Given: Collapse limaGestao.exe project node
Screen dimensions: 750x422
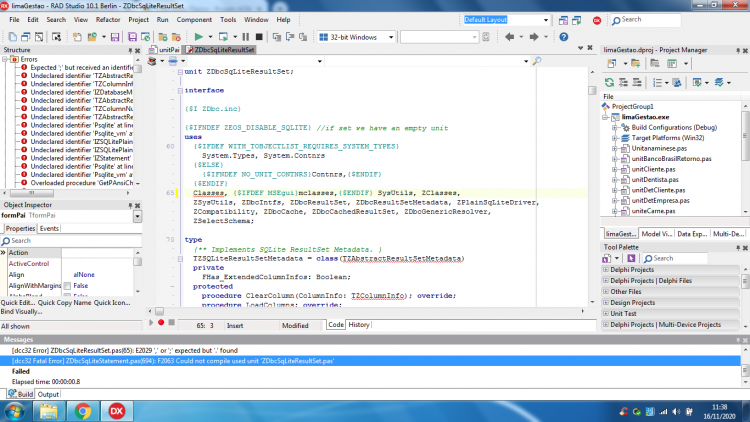Looking at the screenshot, I should pos(606,117).
